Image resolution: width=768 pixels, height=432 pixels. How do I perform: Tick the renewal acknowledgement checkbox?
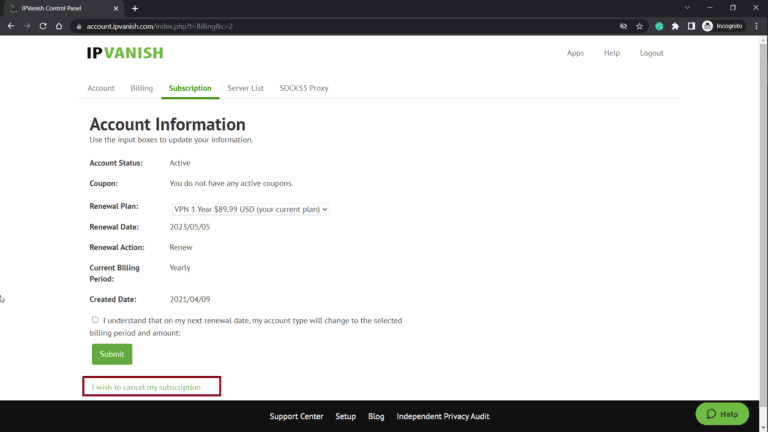tap(95, 320)
